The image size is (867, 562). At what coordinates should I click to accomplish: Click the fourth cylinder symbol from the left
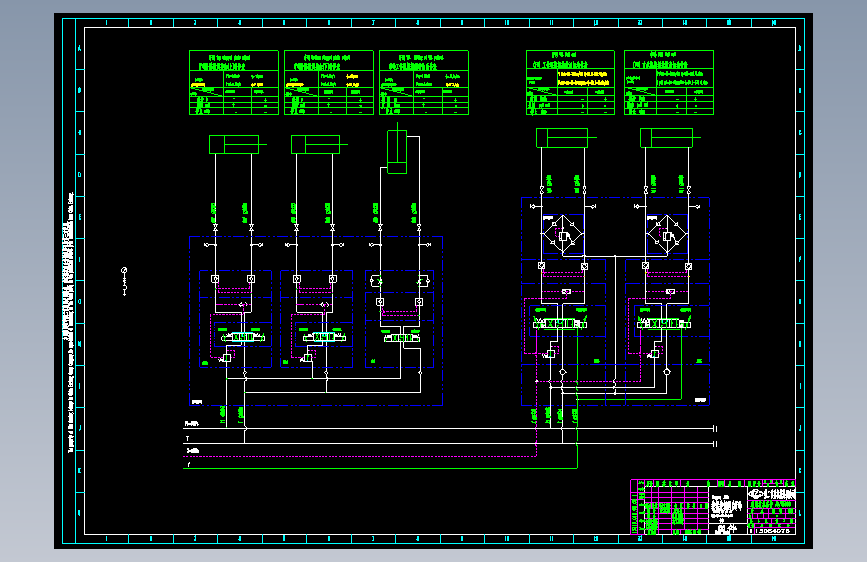(566, 138)
